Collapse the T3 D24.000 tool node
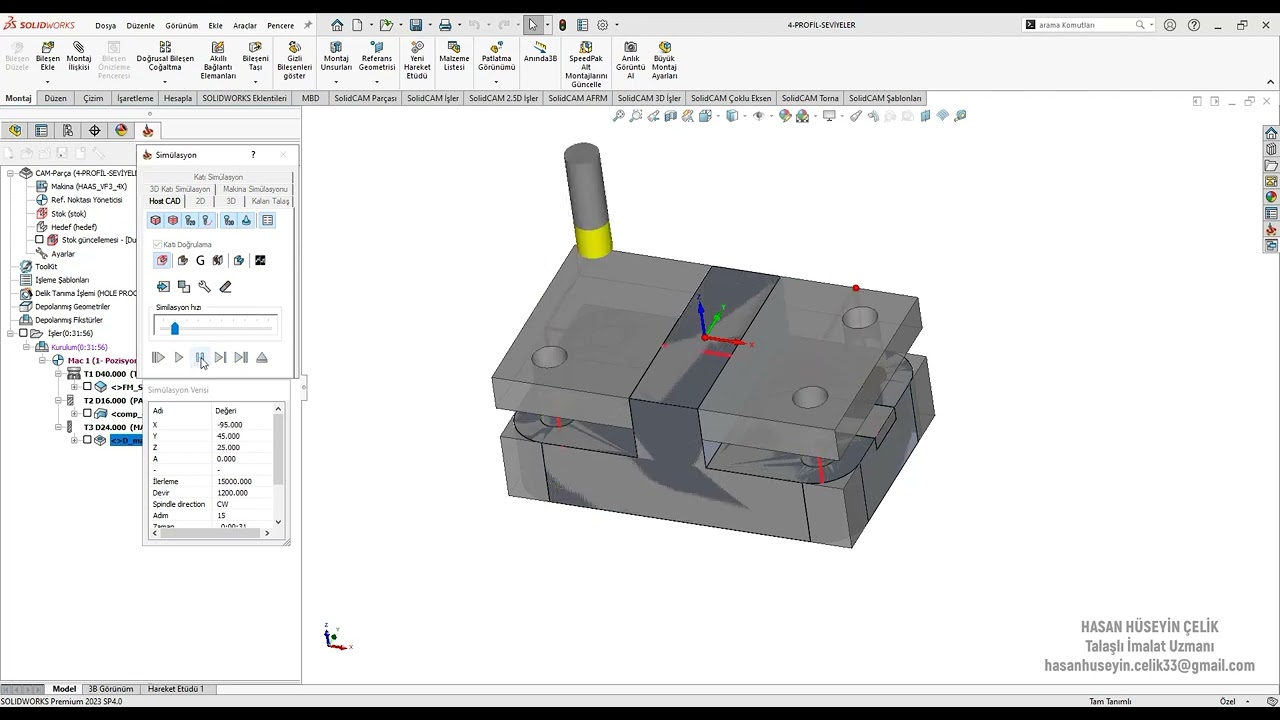 pyautogui.click(x=59, y=427)
